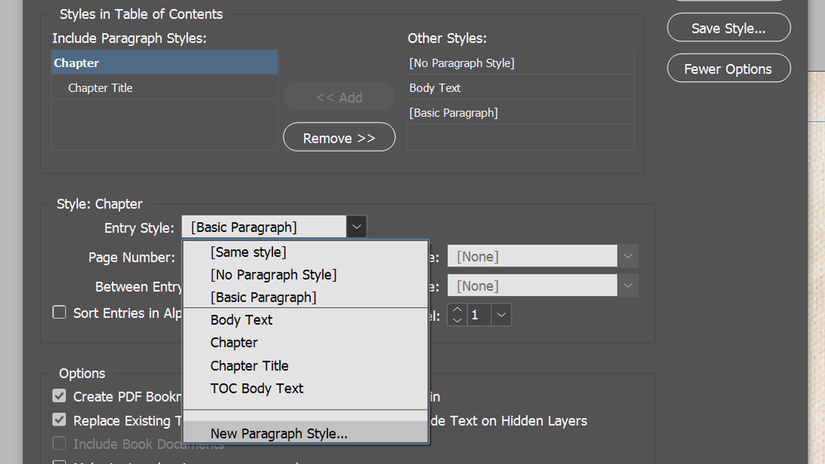Uncheck Replace Existing Table of Contents

pyautogui.click(x=60, y=420)
